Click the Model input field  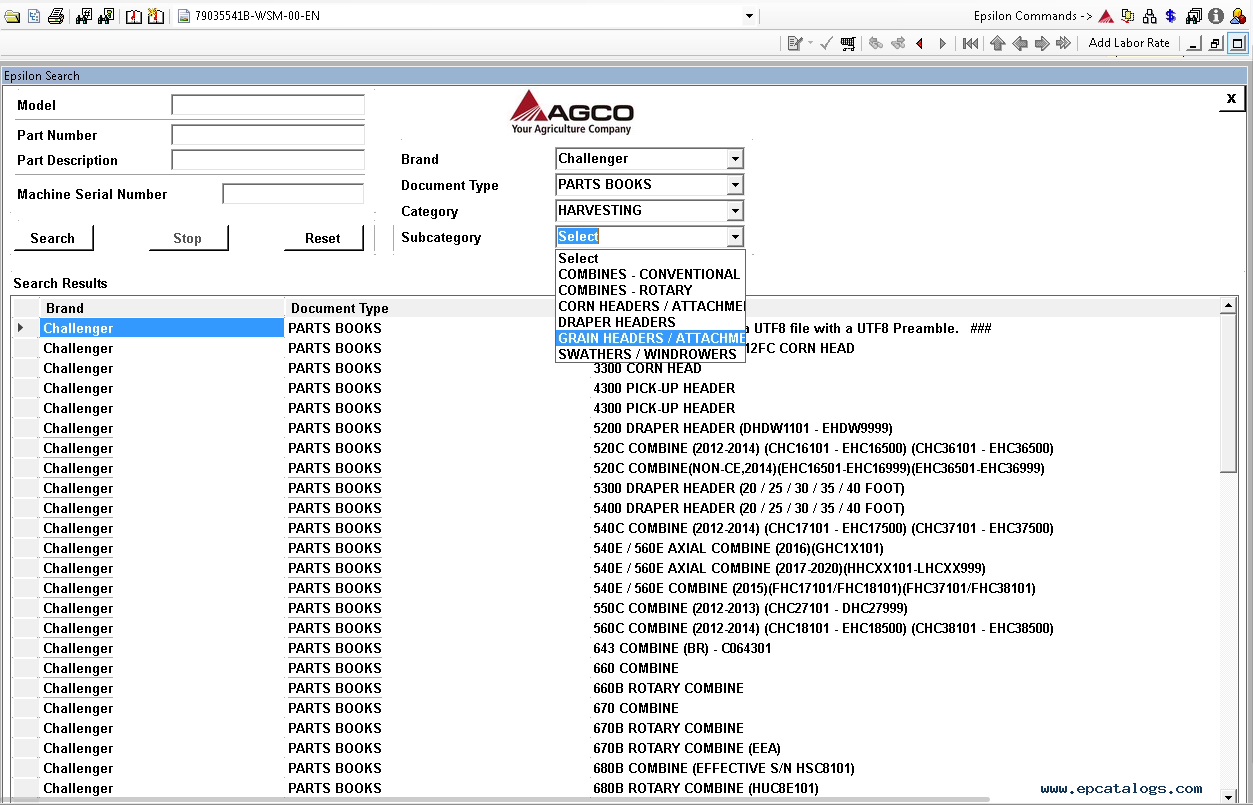point(268,105)
